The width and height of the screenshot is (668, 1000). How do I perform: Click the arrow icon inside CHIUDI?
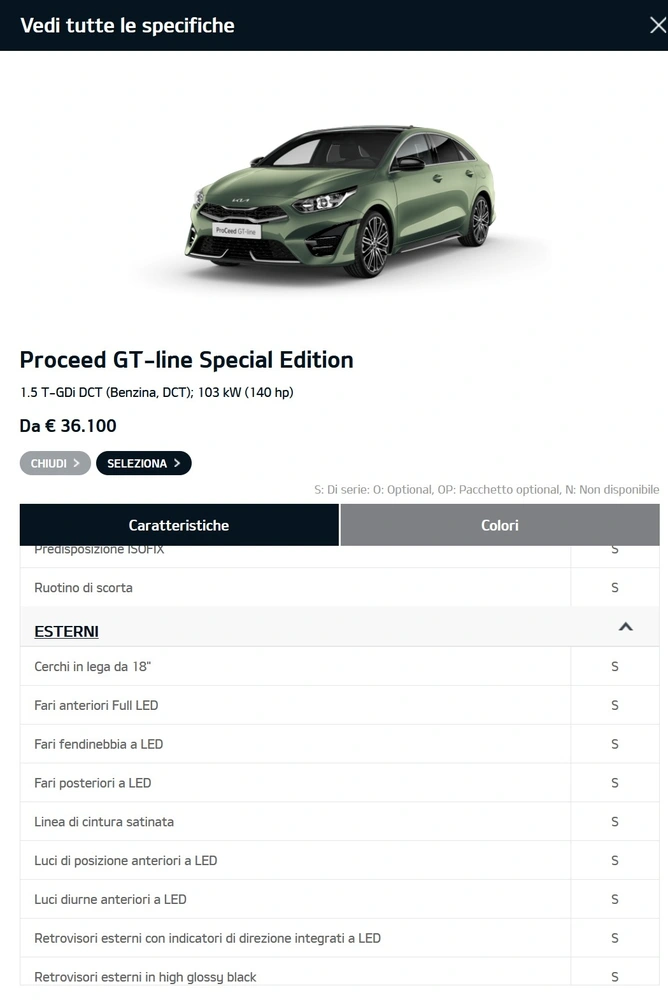coord(77,463)
